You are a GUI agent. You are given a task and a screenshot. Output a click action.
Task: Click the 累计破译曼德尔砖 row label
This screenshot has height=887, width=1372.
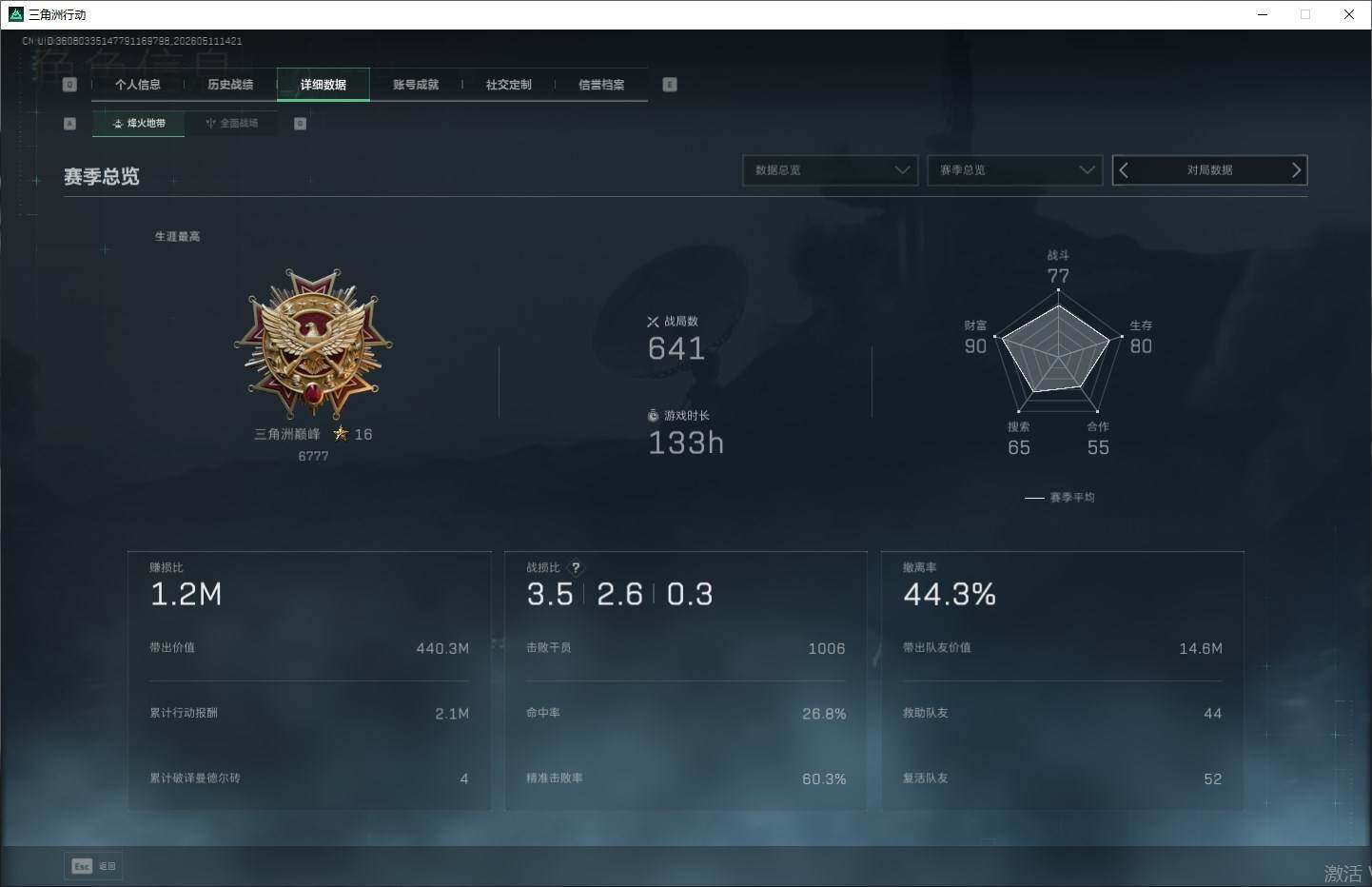(x=195, y=779)
